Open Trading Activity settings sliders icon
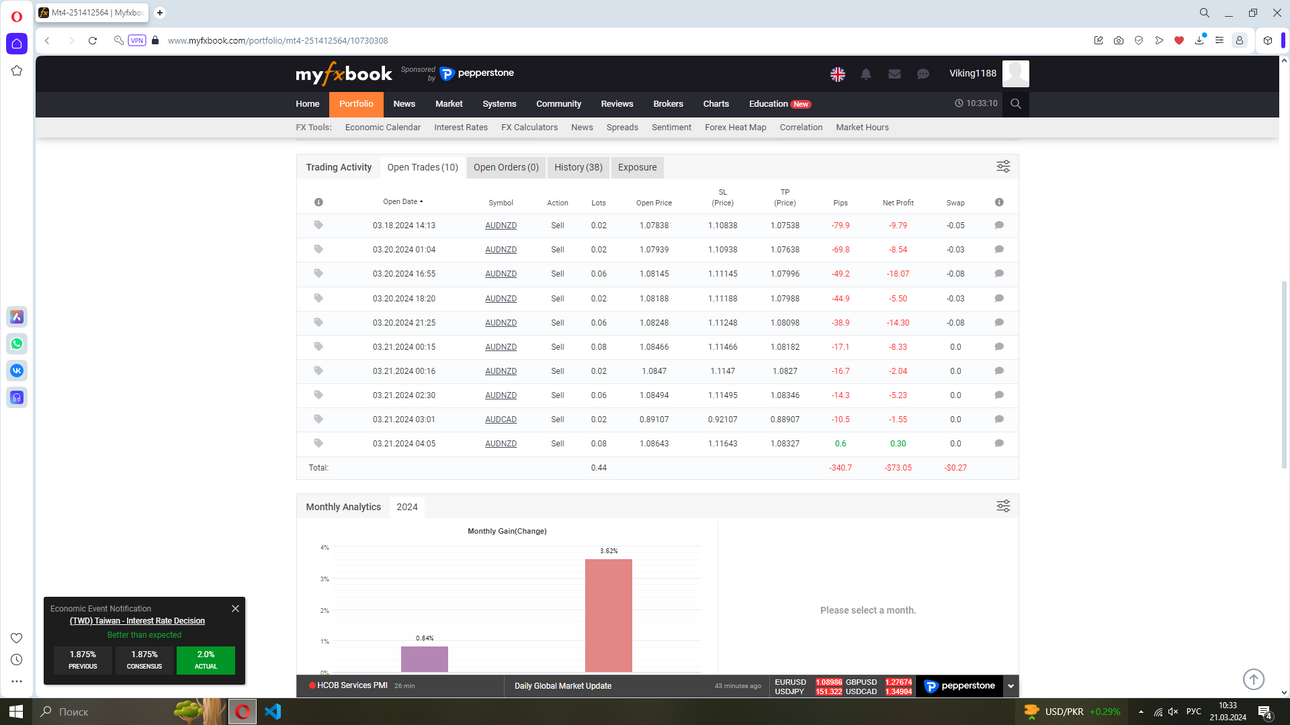The width and height of the screenshot is (1290, 725). [1003, 167]
